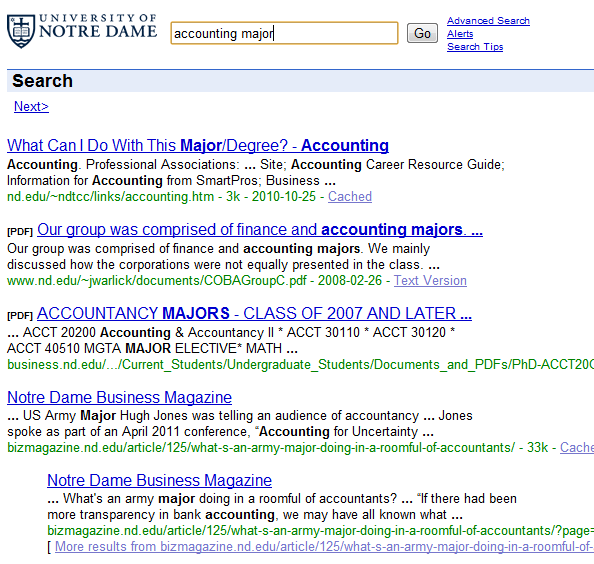Screen dimensions: 594x564
Task: Click the Cached link for the bizmagazine result
Action: [x=577, y=448]
